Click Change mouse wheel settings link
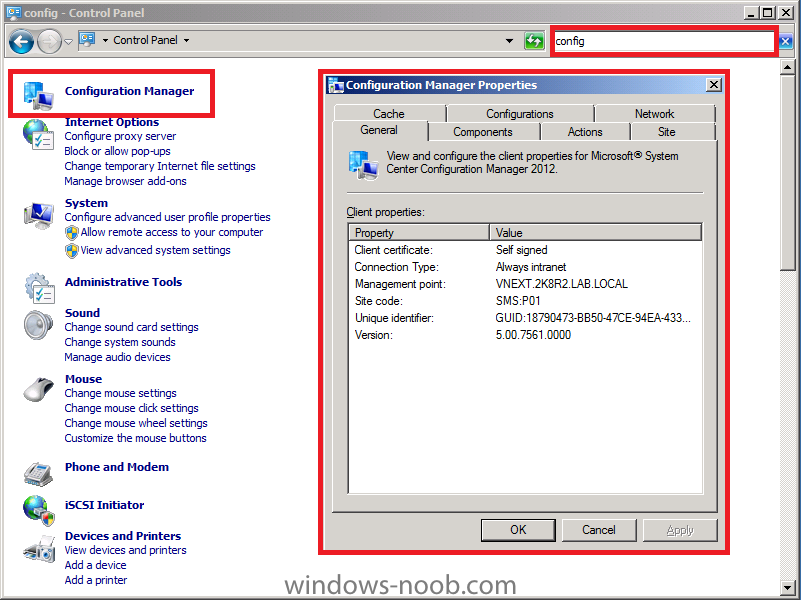This screenshot has height=600, width=801. 136,423
